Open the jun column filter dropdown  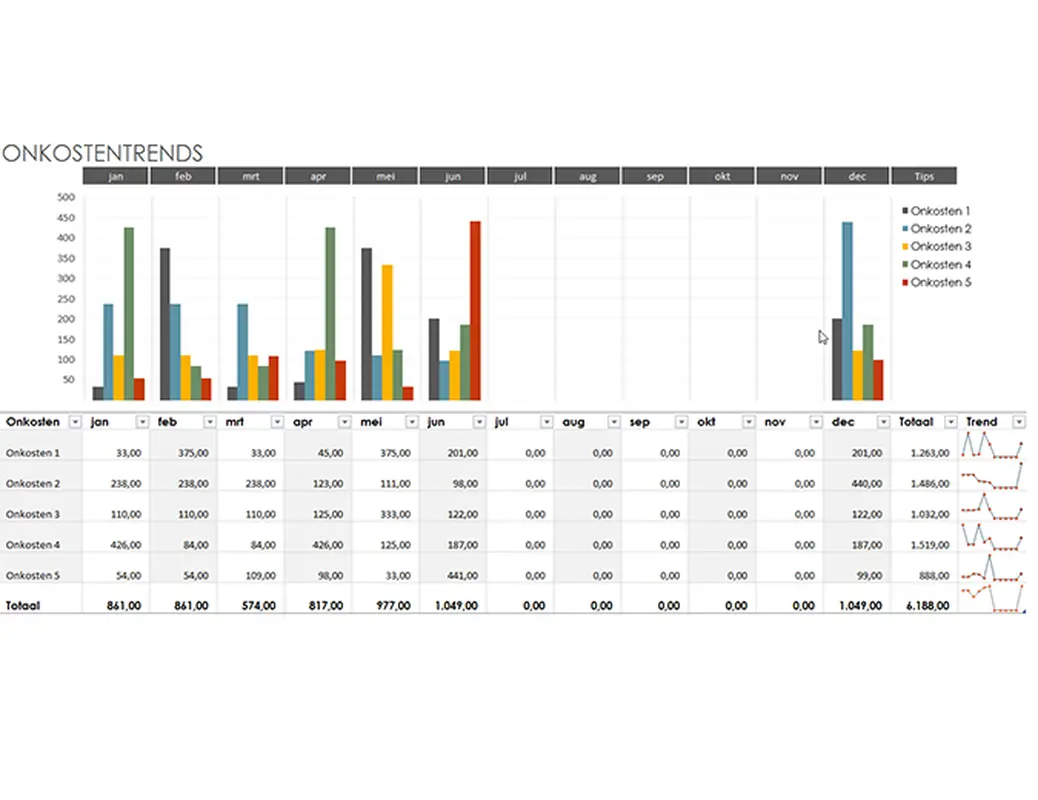[478, 421]
